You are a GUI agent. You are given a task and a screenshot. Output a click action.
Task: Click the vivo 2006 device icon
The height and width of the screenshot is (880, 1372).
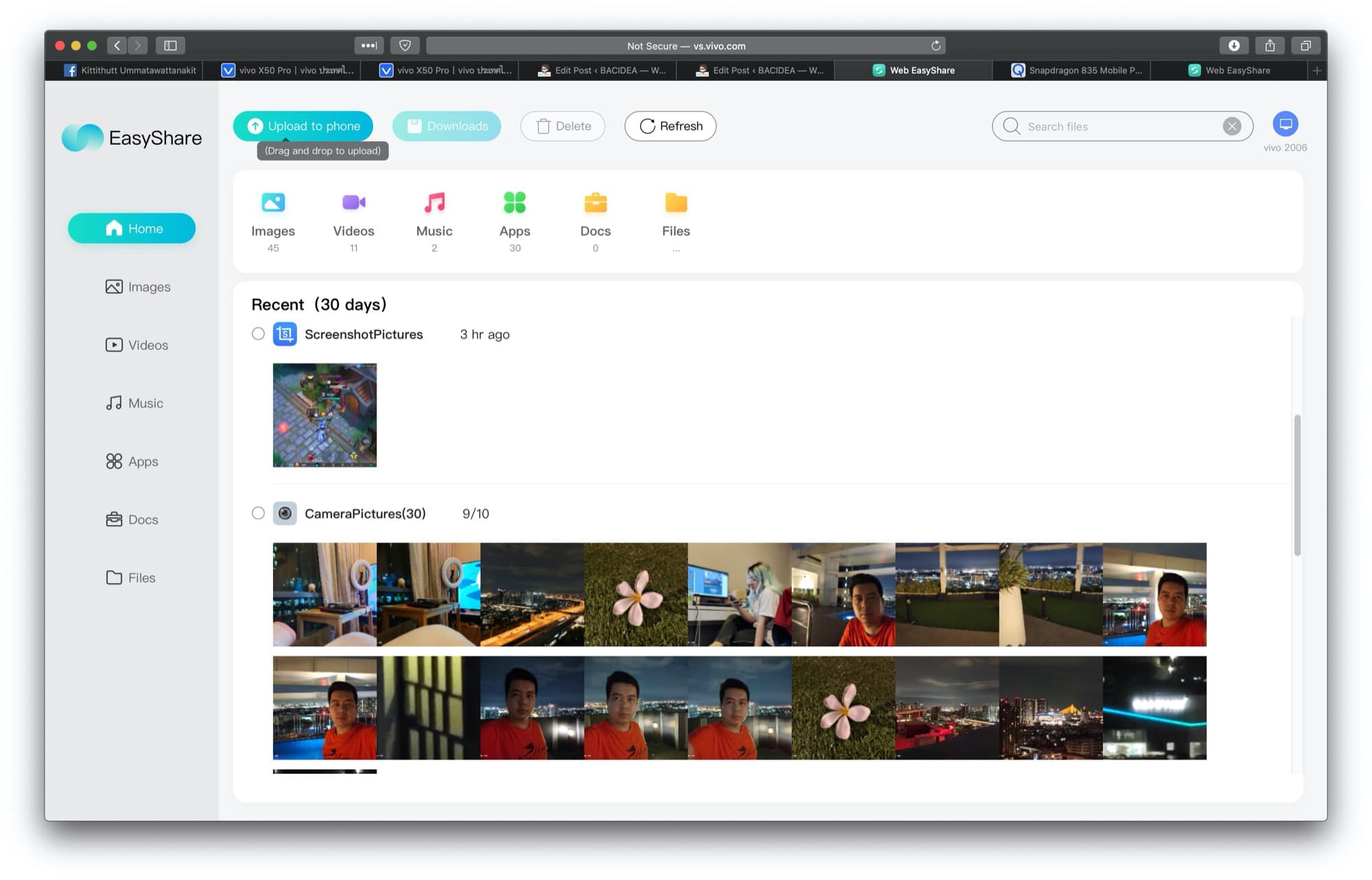pyautogui.click(x=1285, y=124)
